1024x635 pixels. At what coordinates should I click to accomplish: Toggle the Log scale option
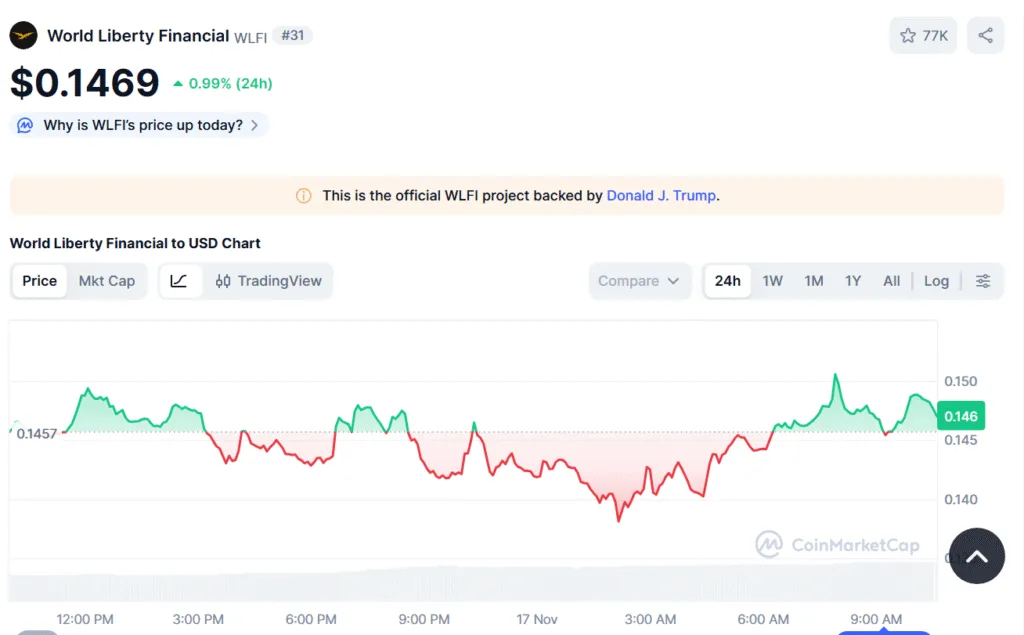(936, 281)
